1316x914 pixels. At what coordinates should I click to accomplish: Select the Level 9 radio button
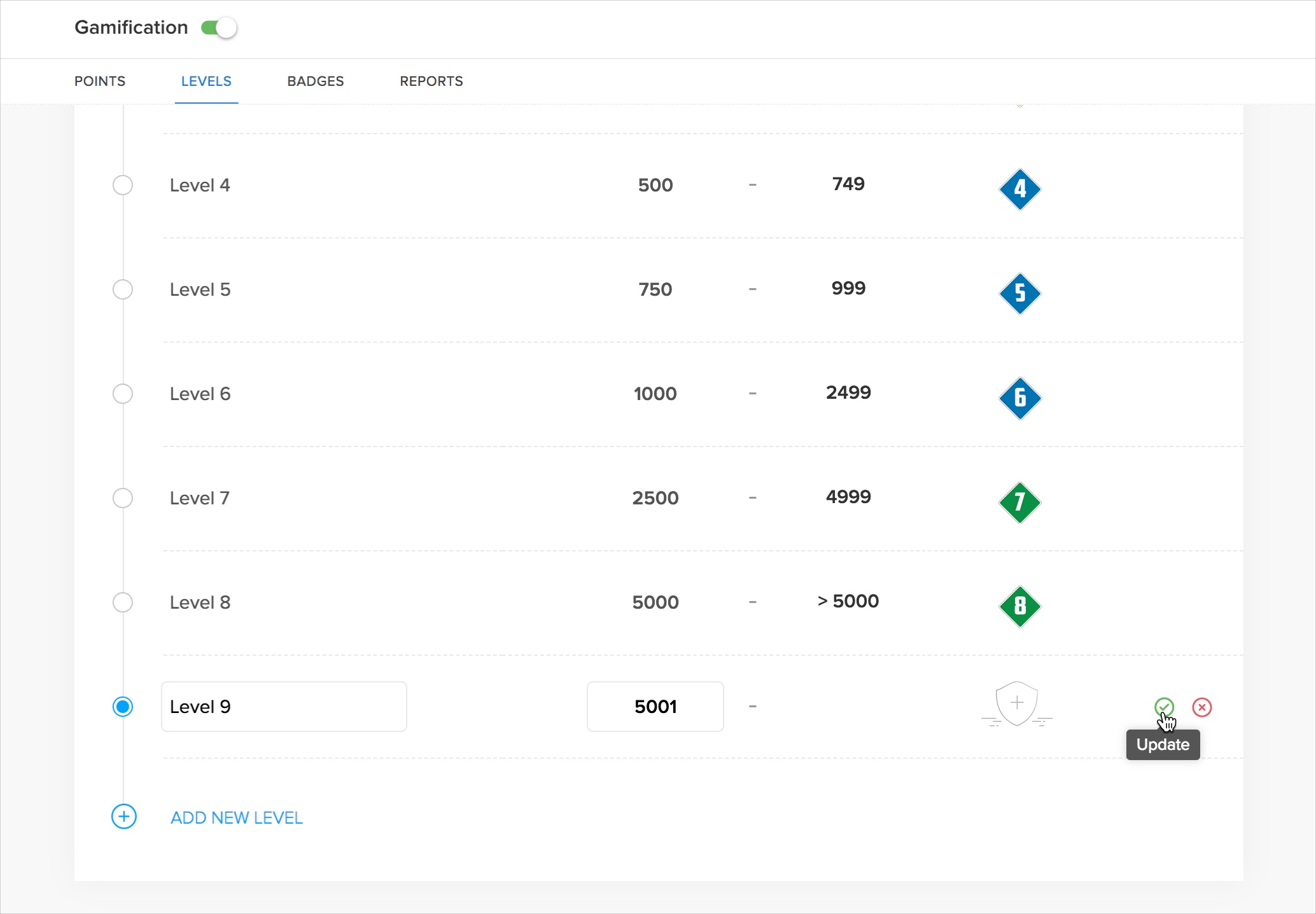[x=122, y=707]
